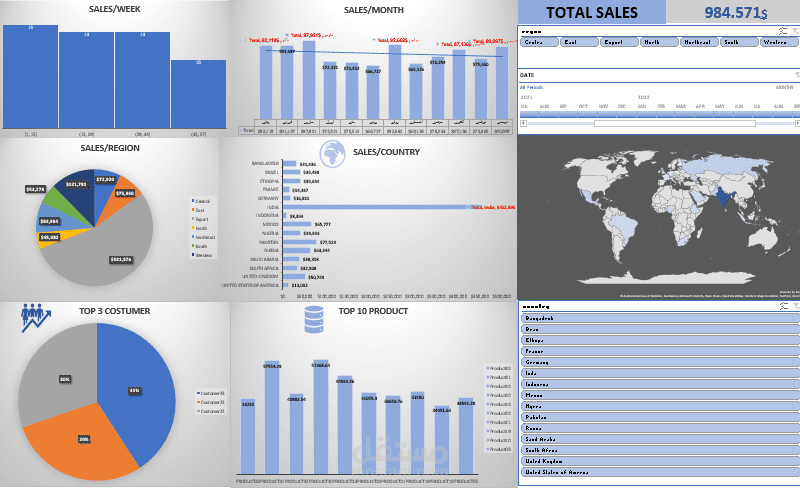The image size is (800, 490).
Task: Select the India bar in SALES/COUNTRY chart
Action: [x=376, y=207]
